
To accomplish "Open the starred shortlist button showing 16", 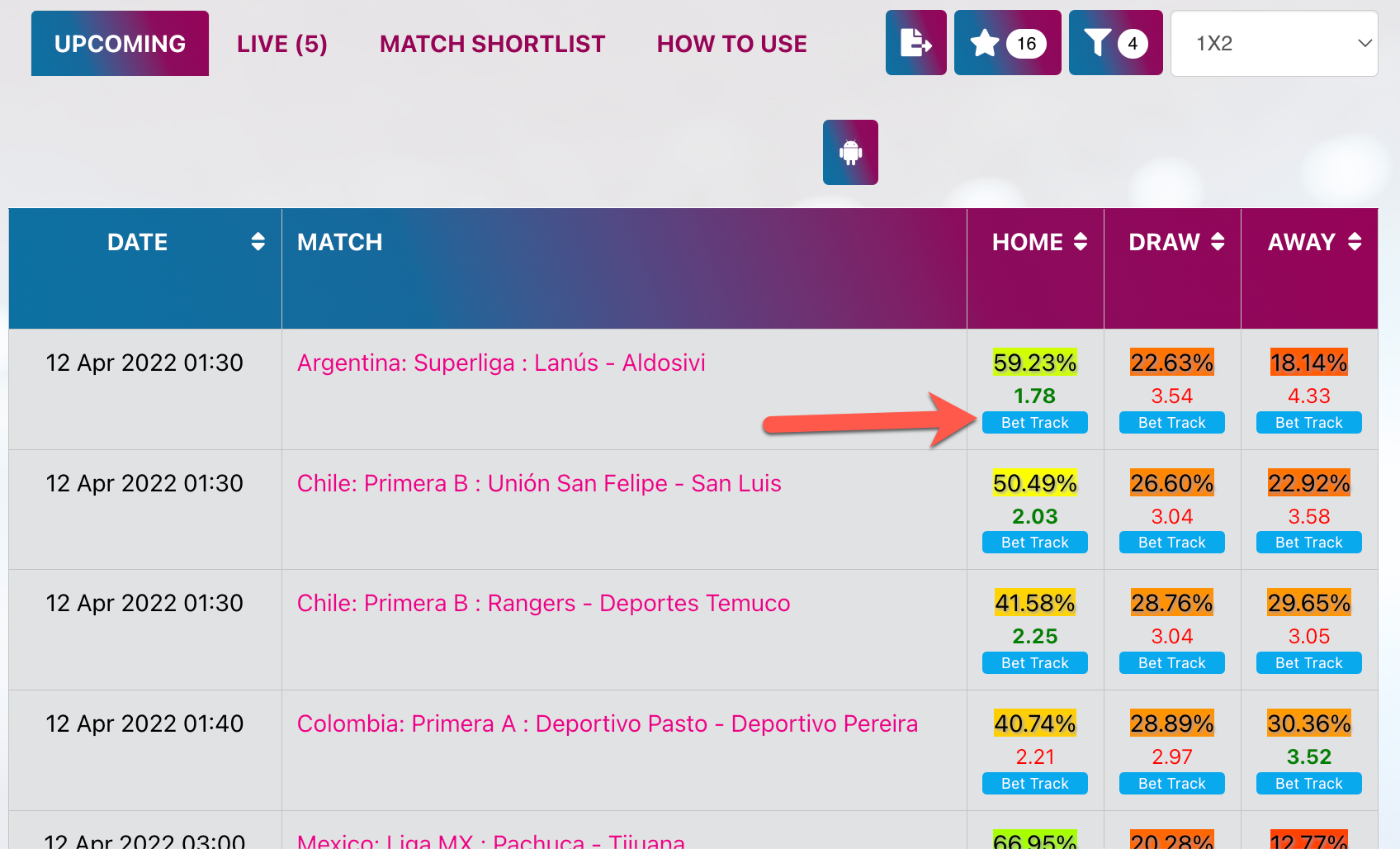I will click(1007, 43).
